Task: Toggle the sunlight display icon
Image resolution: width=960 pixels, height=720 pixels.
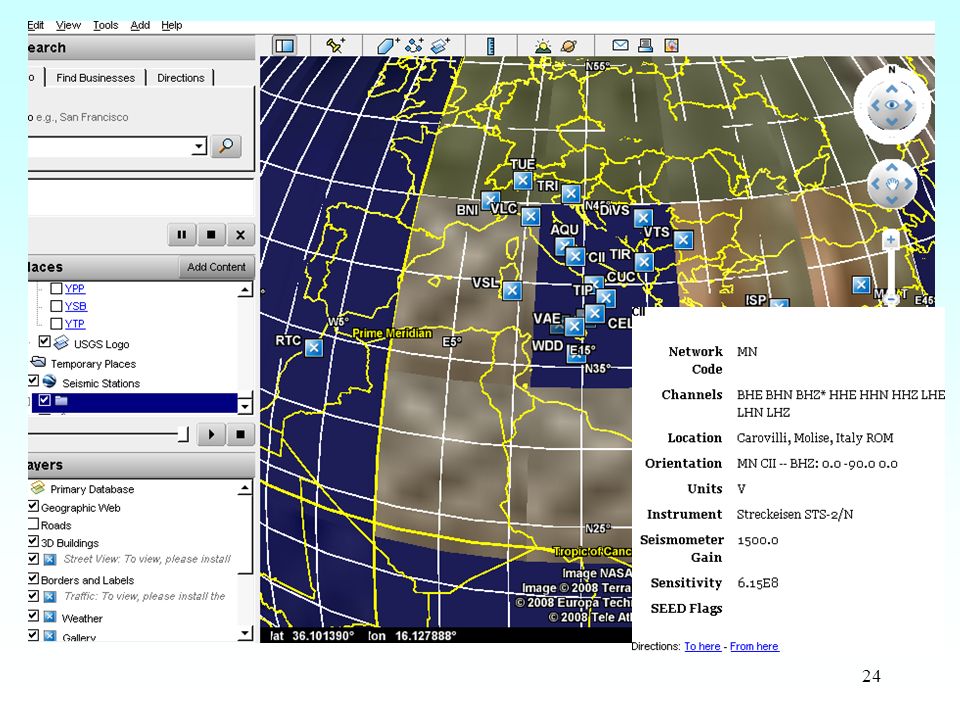Action: [x=542, y=46]
